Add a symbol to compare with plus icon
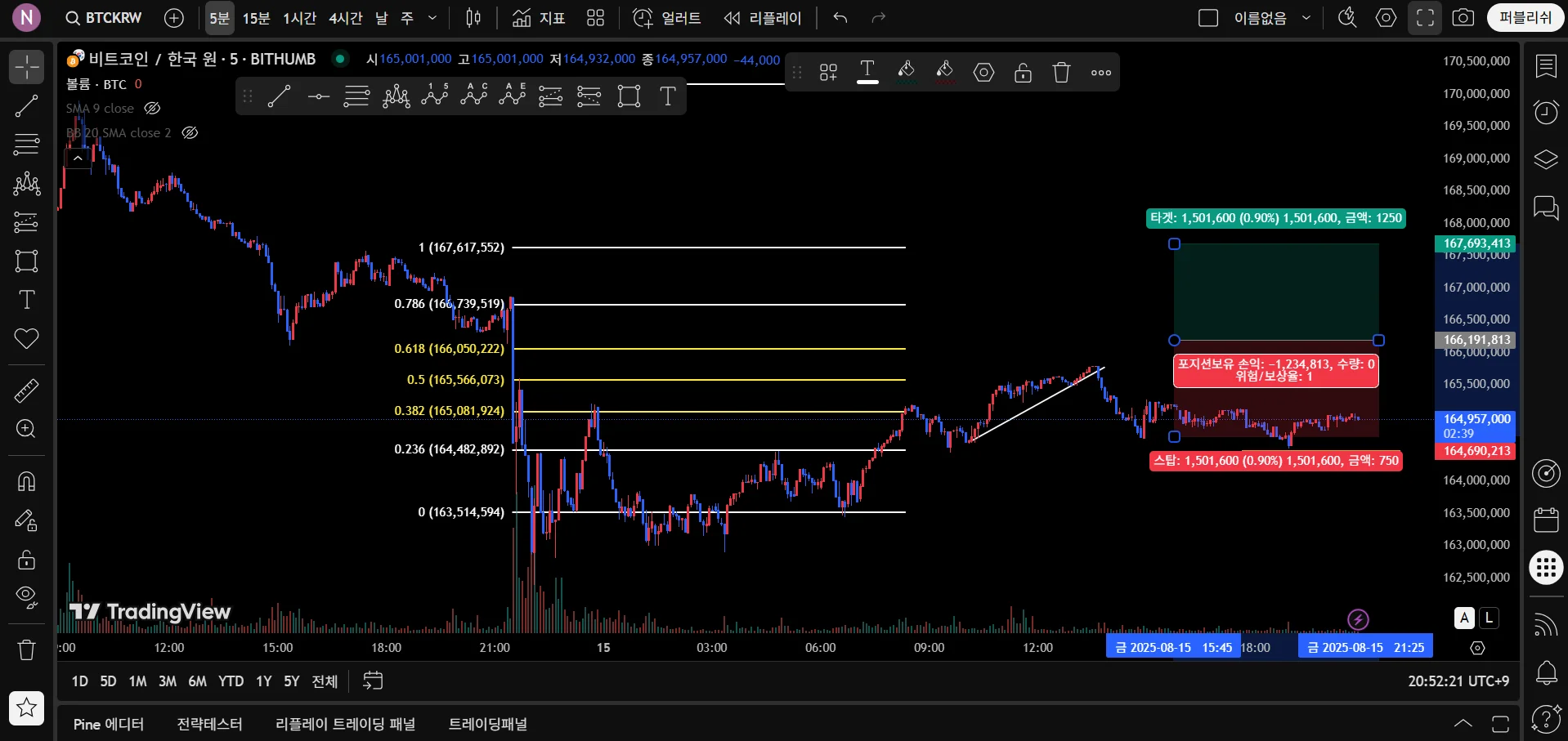The height and width of the screenshot is (741, 1568). (174, 18)
